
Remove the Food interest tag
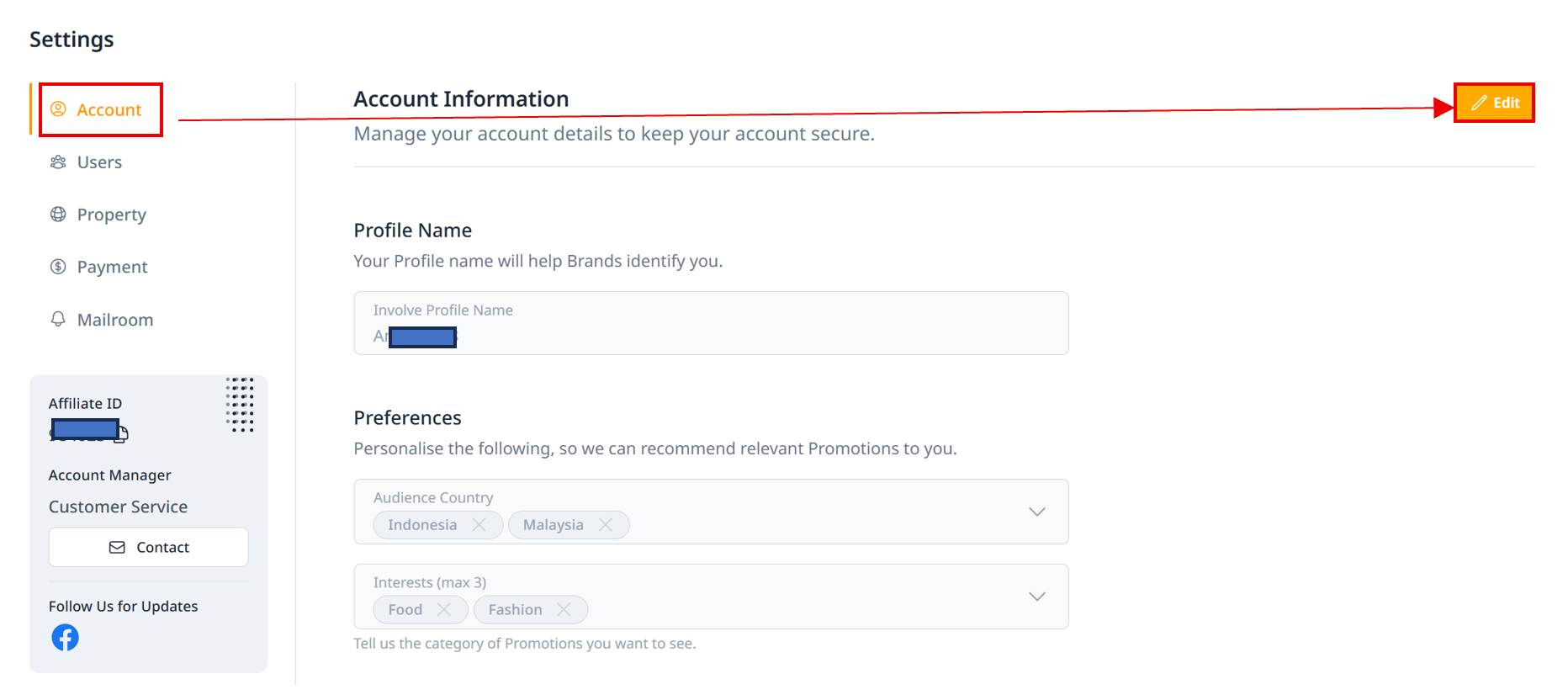444,610
